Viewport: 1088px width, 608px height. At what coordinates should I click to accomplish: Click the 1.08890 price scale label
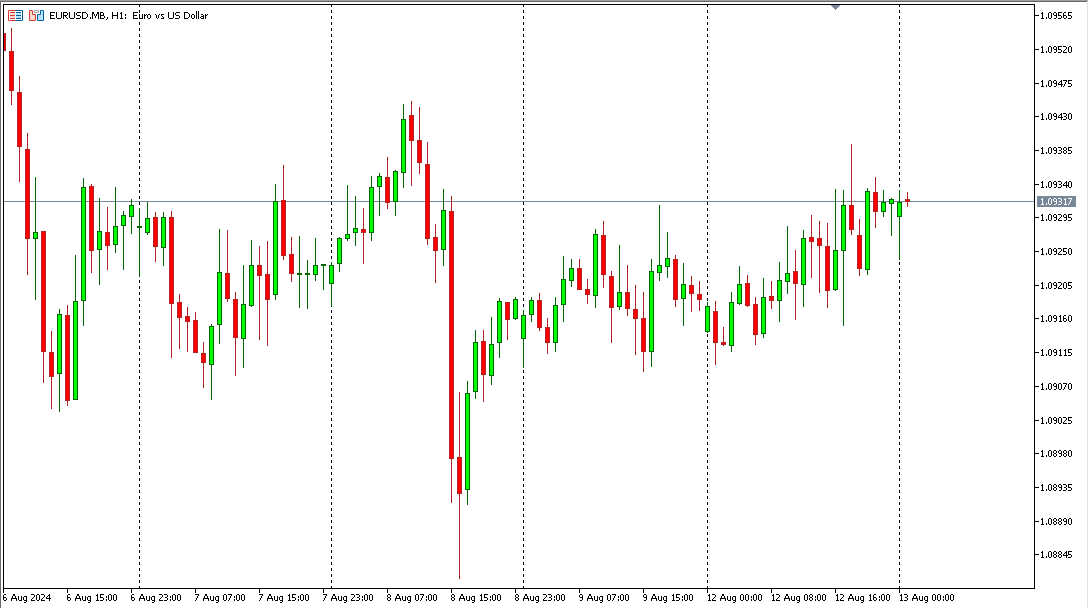1056,521
